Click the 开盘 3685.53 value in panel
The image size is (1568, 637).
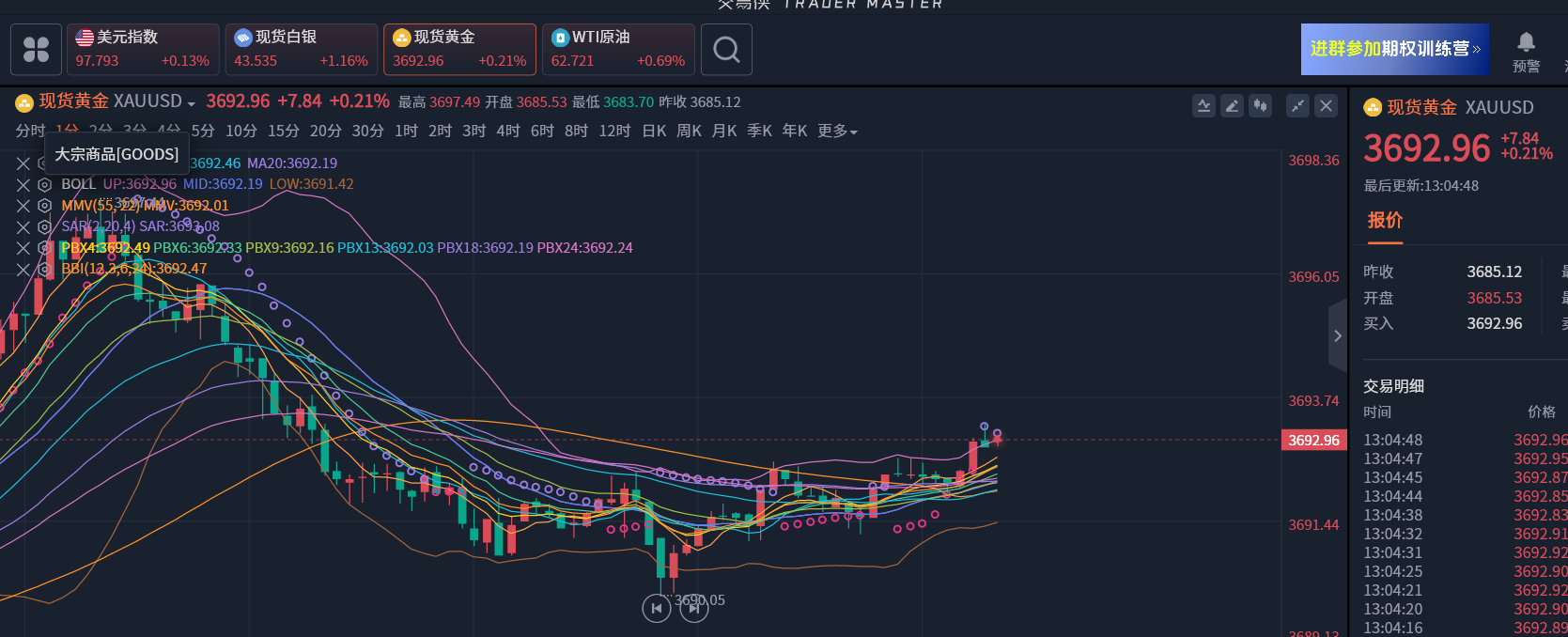point(1494,298)
